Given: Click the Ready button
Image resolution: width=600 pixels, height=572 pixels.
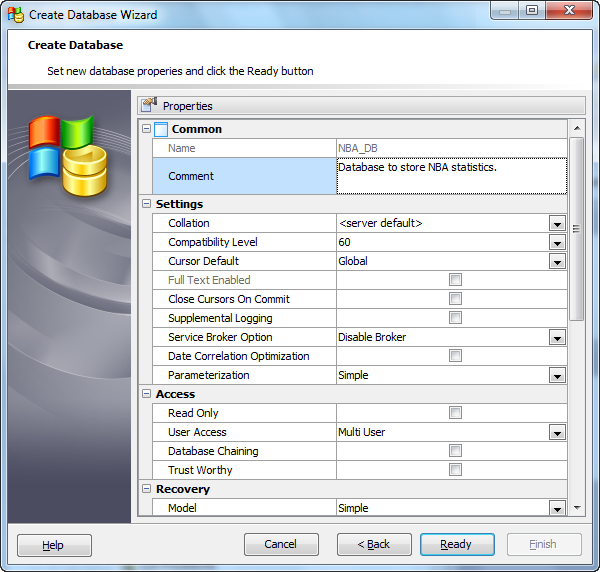Looking at the screenshot, I should tap(457, 545).
